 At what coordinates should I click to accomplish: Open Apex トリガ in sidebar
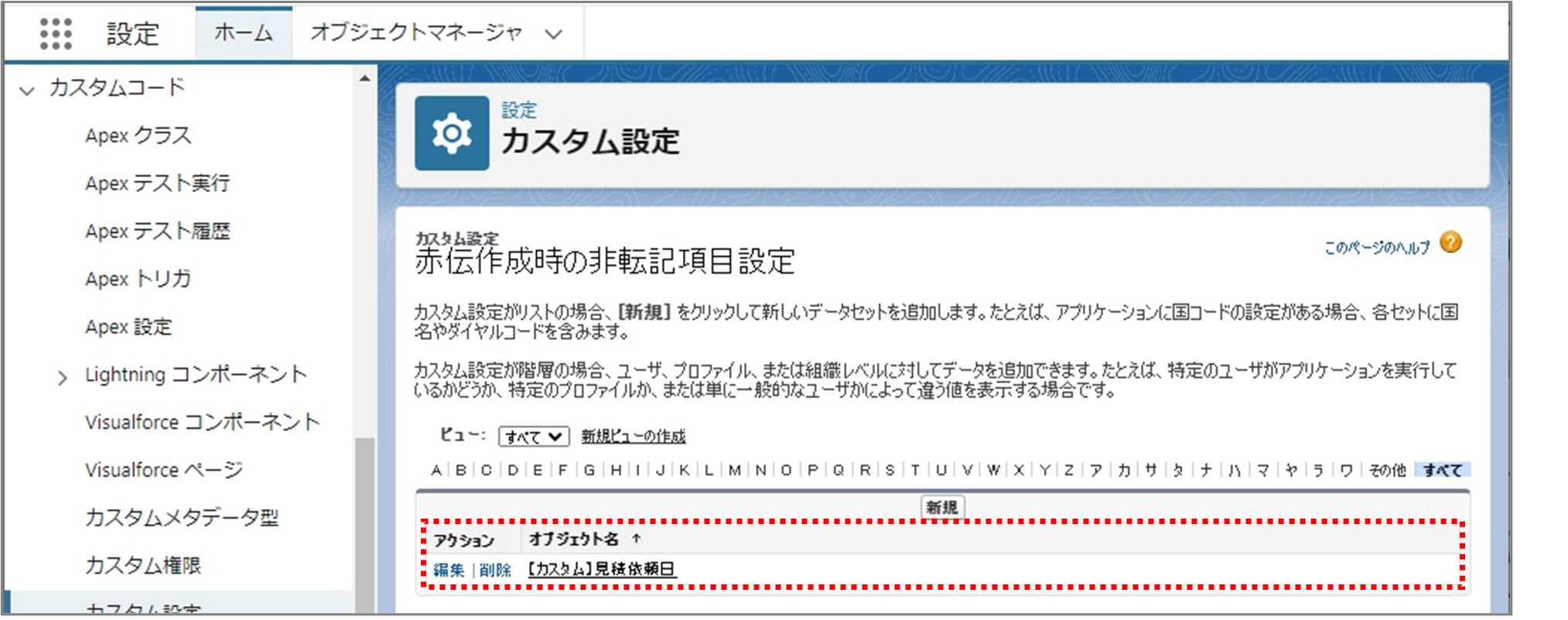pos(138,279)
